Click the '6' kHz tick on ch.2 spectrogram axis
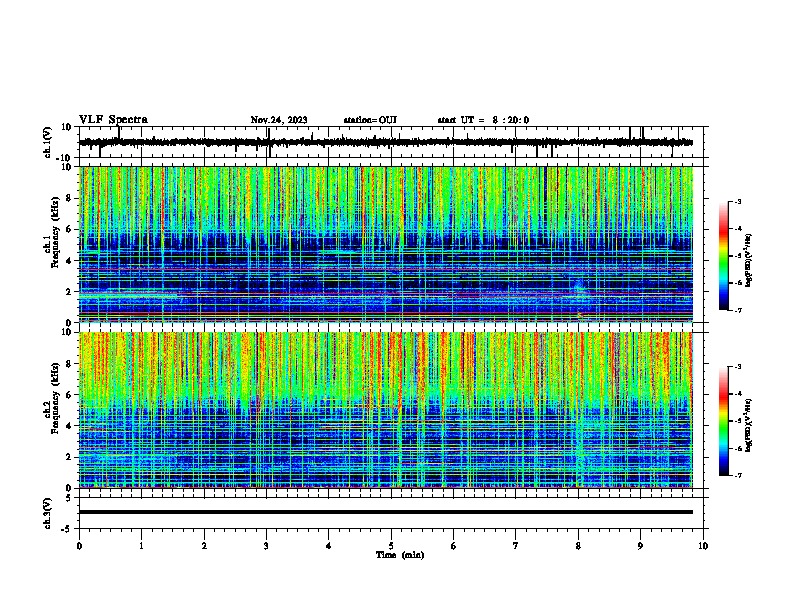This screenshot has width=792, height=612. coord(69,395)
